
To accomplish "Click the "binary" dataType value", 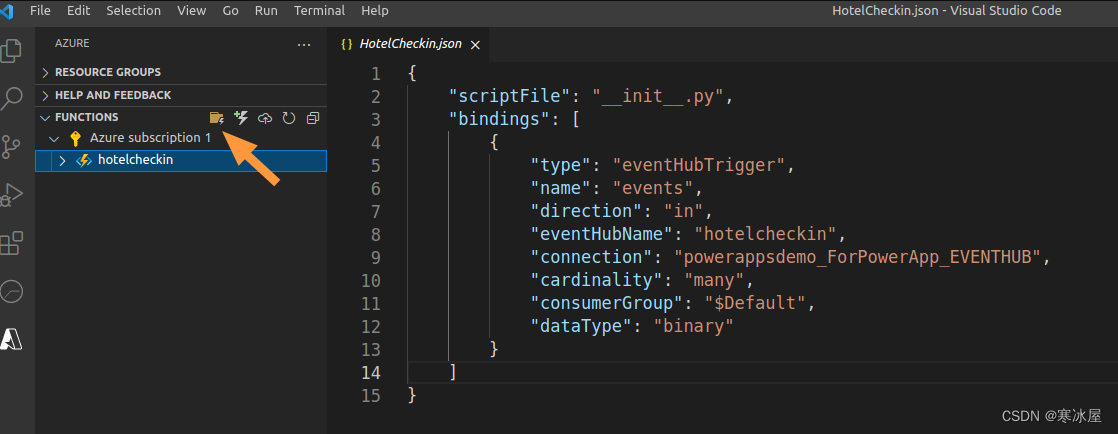I will pos(694,326).
